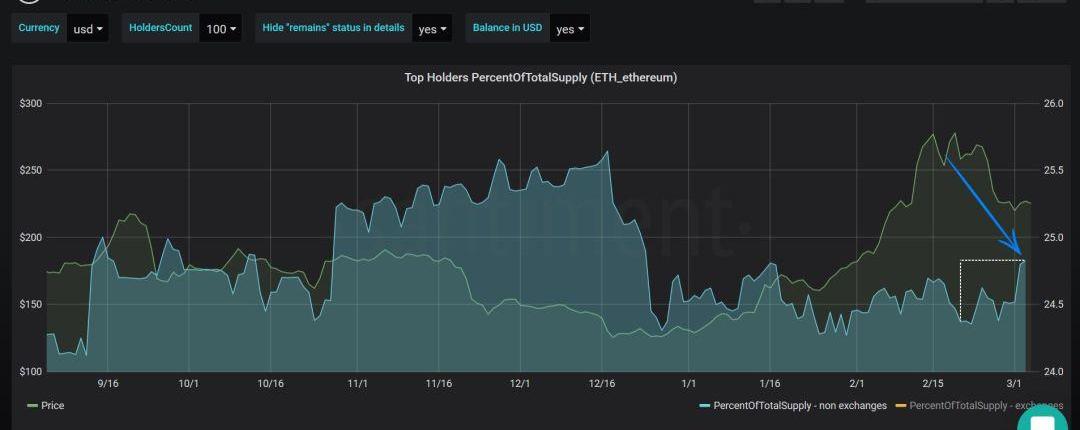Open the Currency usd dropdown
This screenshot has height=430, width=1080.
[87, 29]
